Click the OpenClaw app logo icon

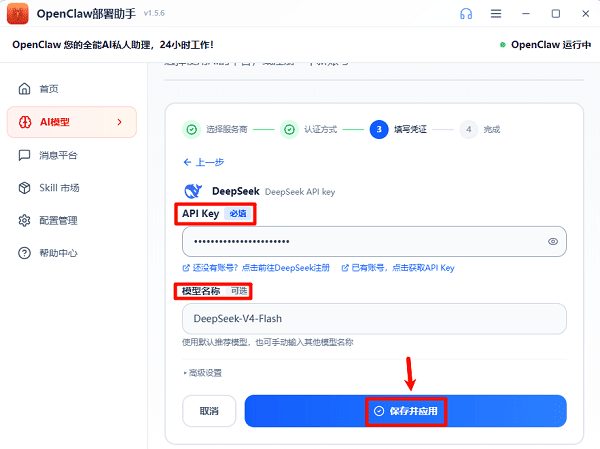[18, 13]
